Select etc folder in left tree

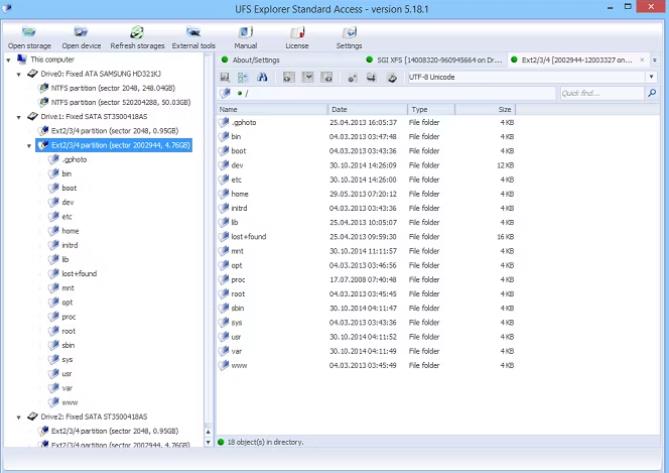(67, 217)
